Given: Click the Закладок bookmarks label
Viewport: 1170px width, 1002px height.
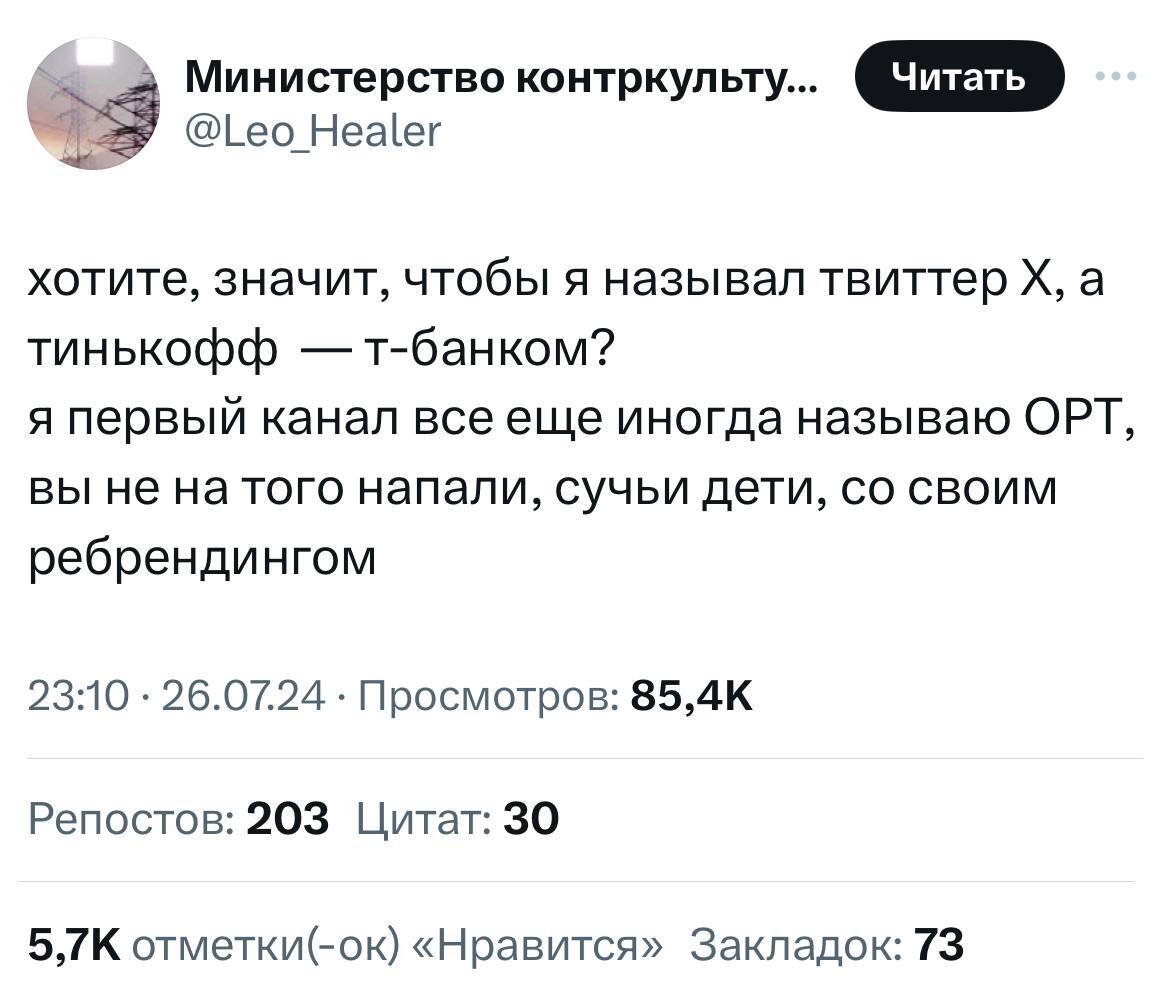Looking at the screenshot, I should [798, 943].
